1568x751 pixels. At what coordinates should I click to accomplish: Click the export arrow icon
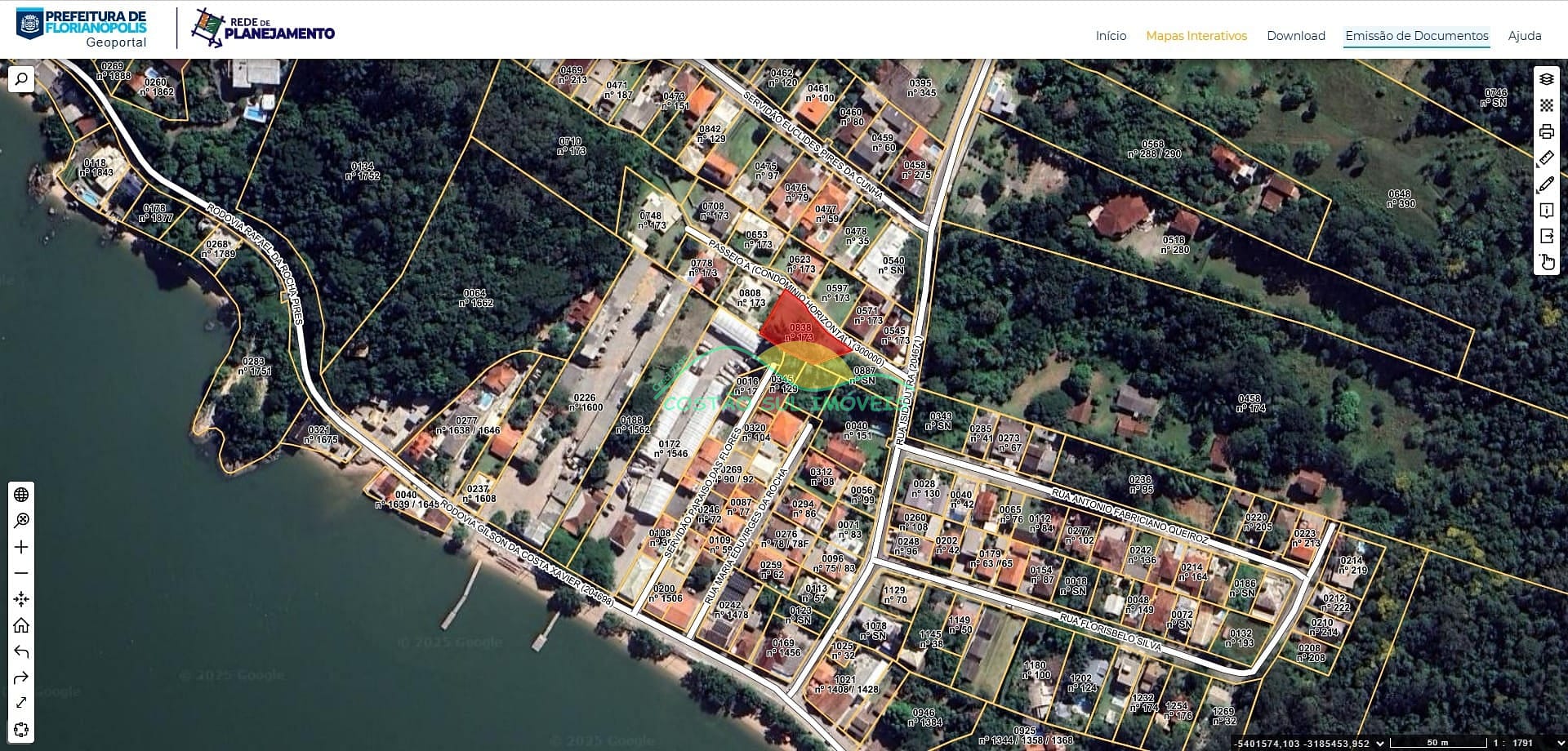(x=1546, y=237)
